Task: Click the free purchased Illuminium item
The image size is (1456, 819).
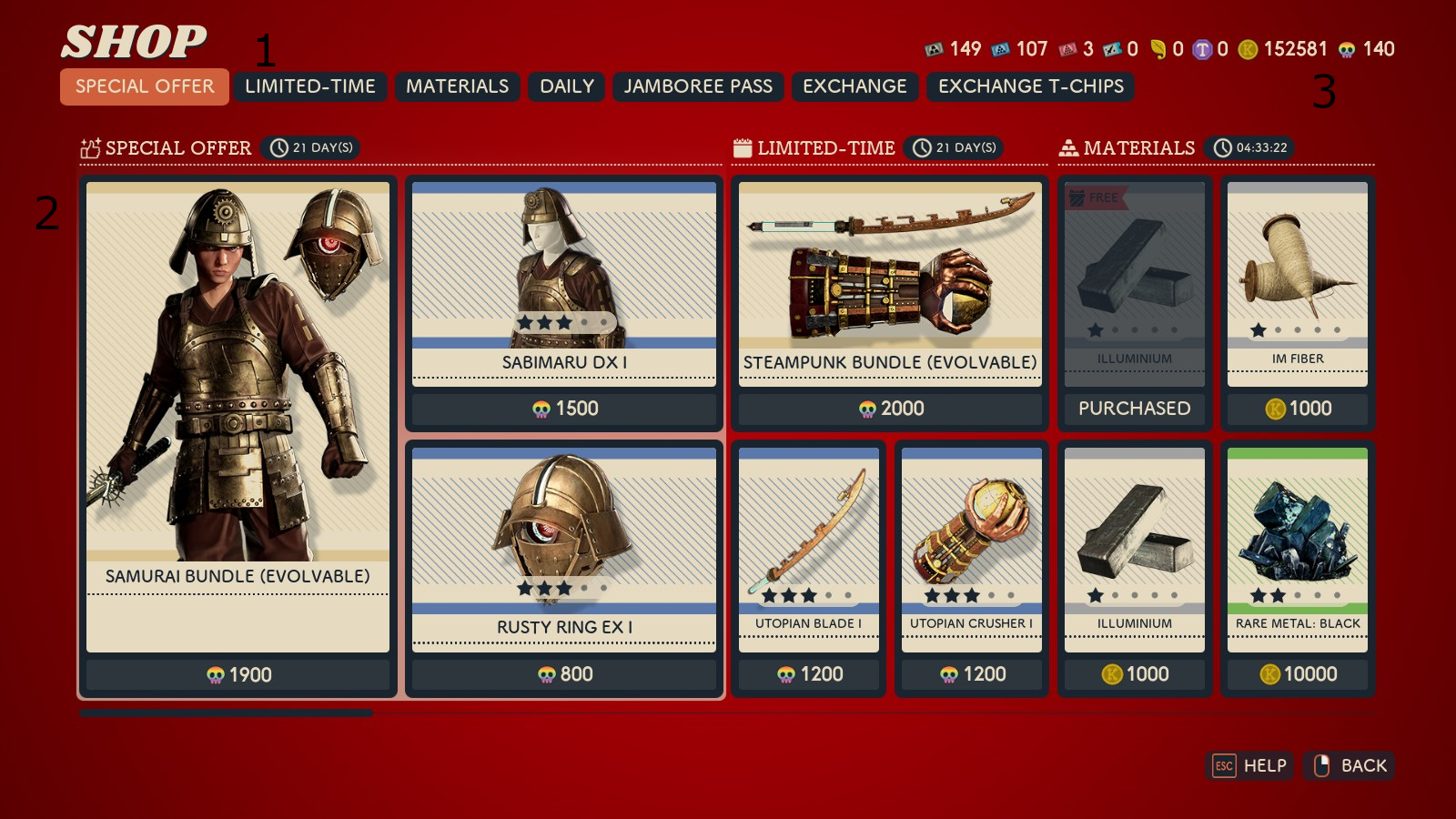Action: (1135, 303)
